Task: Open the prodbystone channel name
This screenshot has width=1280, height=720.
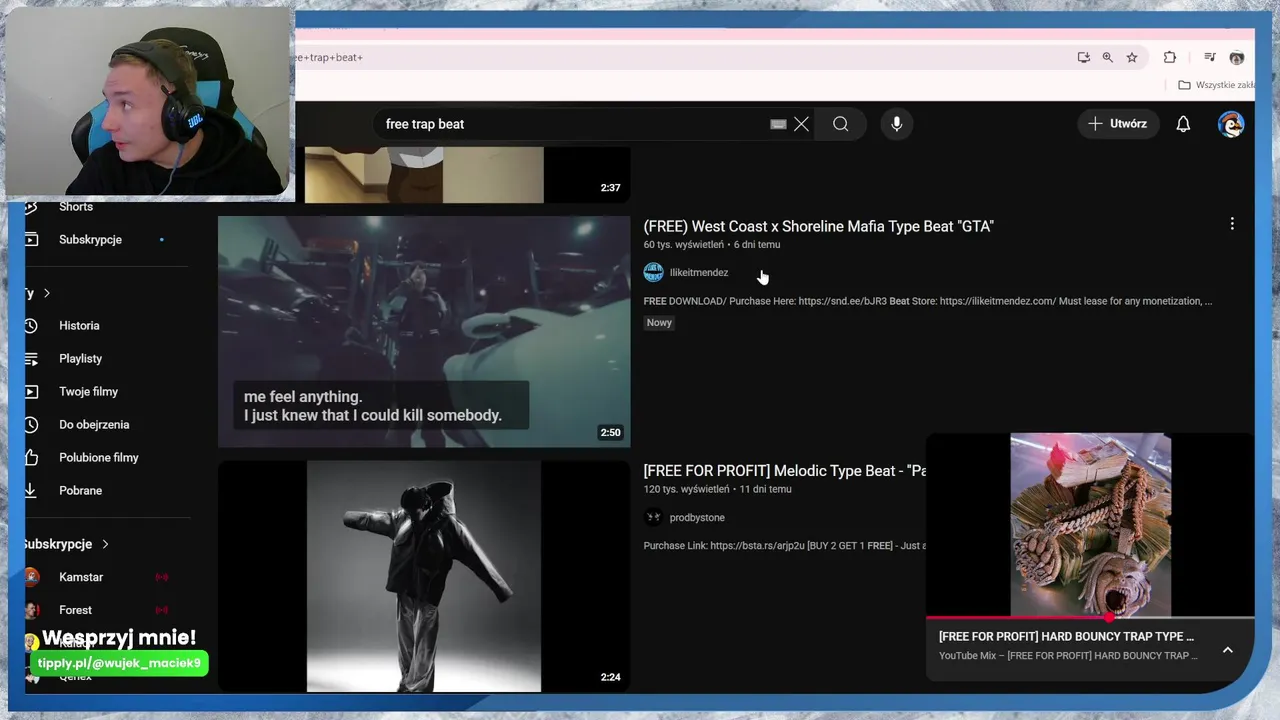Action: point(697,518)
